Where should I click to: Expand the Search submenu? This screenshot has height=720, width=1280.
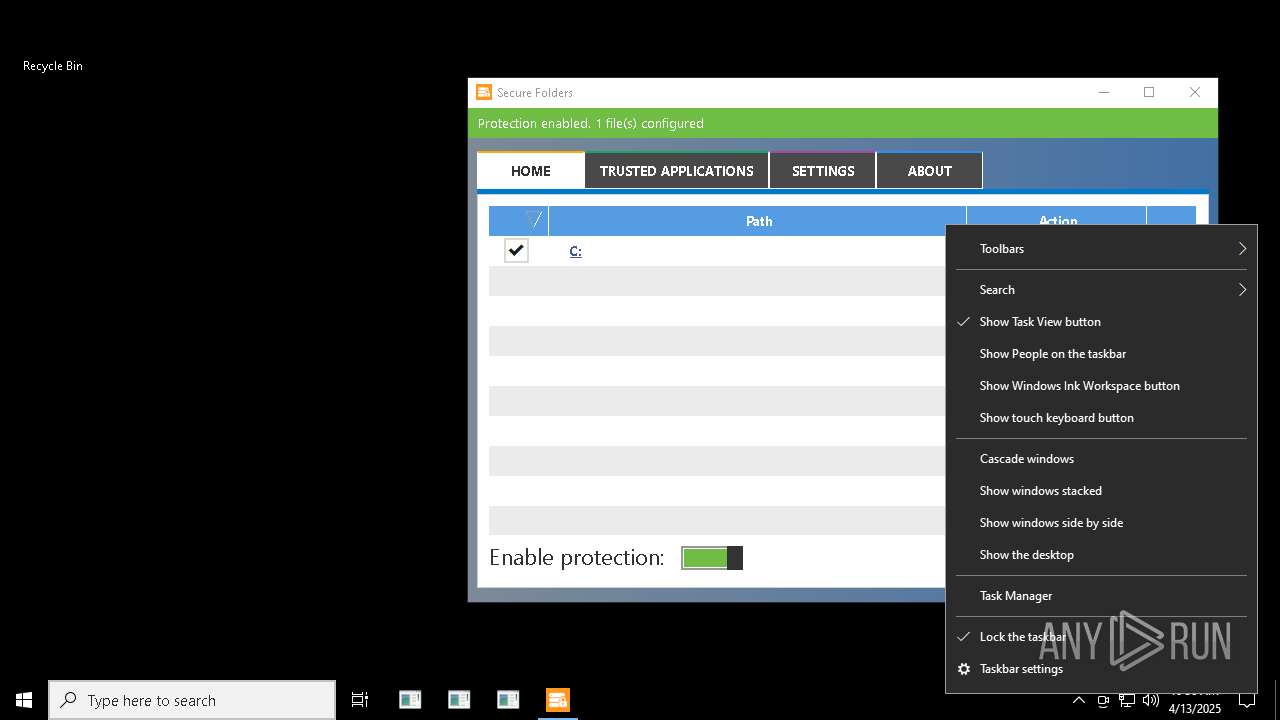pos(1101,290)
